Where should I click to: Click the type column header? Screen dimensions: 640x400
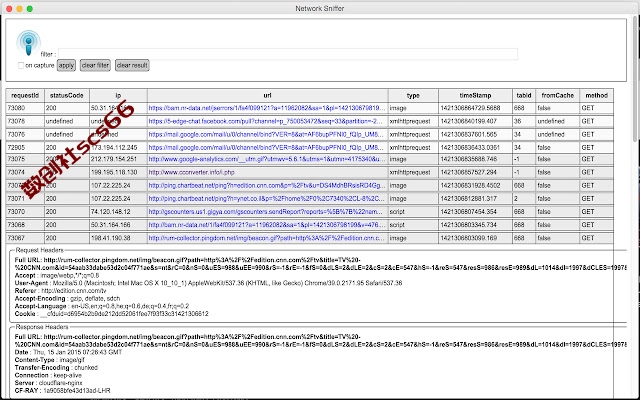pyautogui.click(x=413, y=96)
